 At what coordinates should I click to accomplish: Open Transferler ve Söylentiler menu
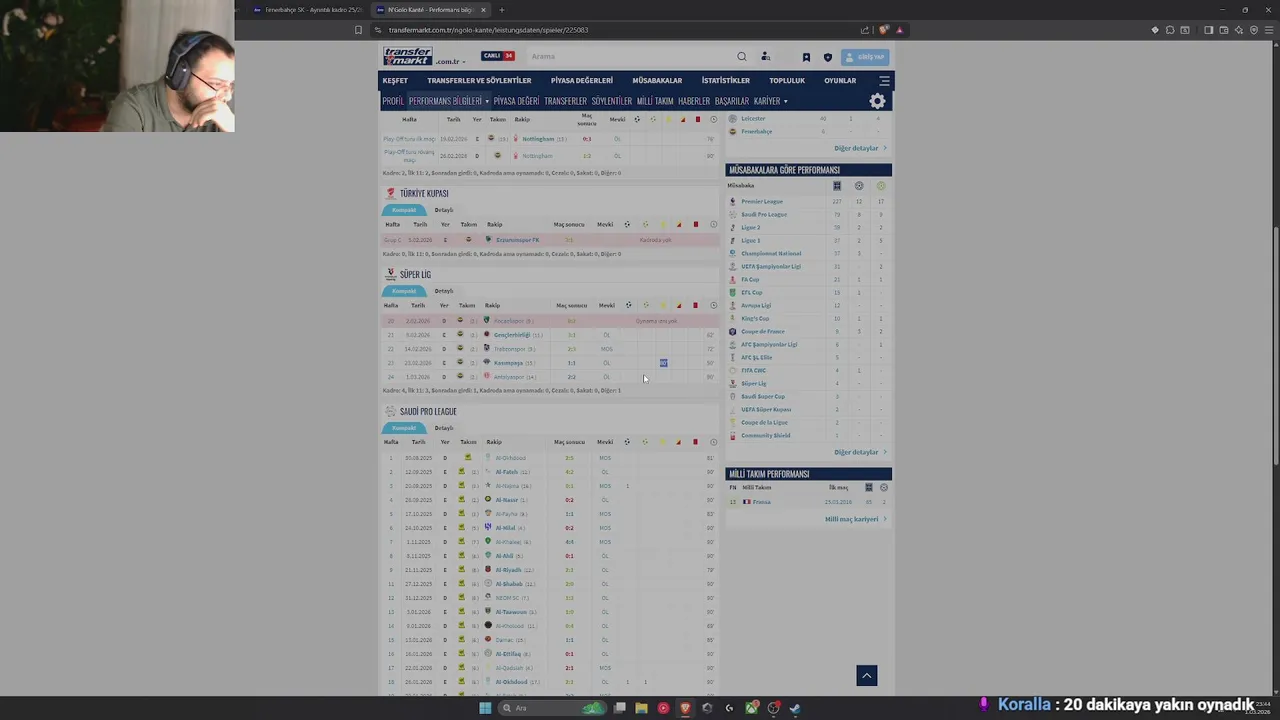point(479,80)
